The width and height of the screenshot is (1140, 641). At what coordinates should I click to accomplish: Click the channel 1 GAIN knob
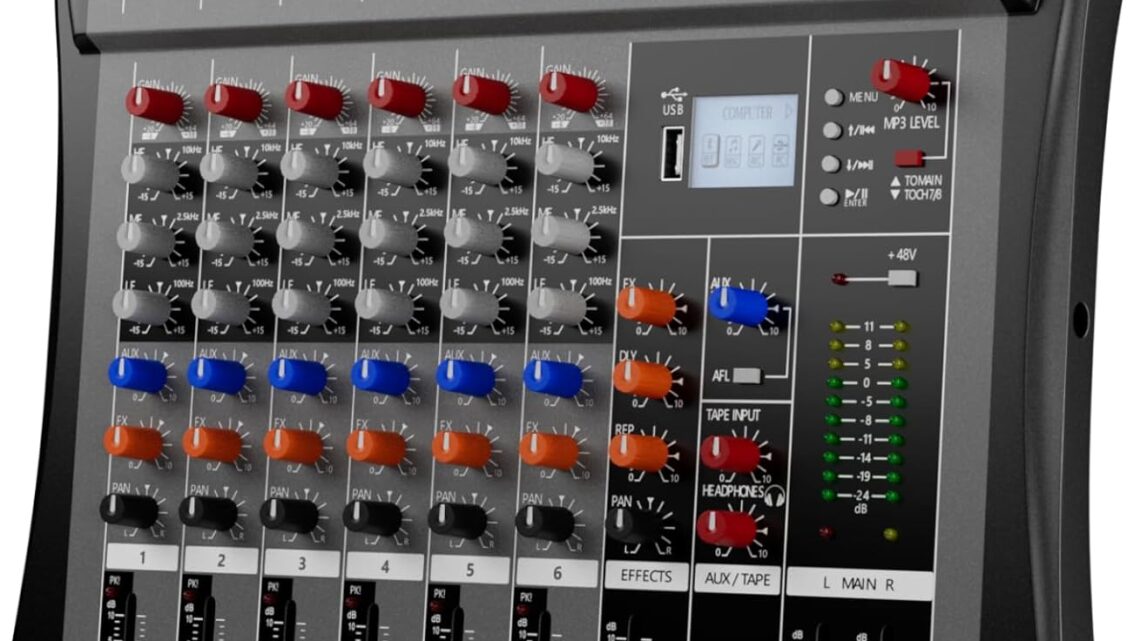click(x=154, y=104)
